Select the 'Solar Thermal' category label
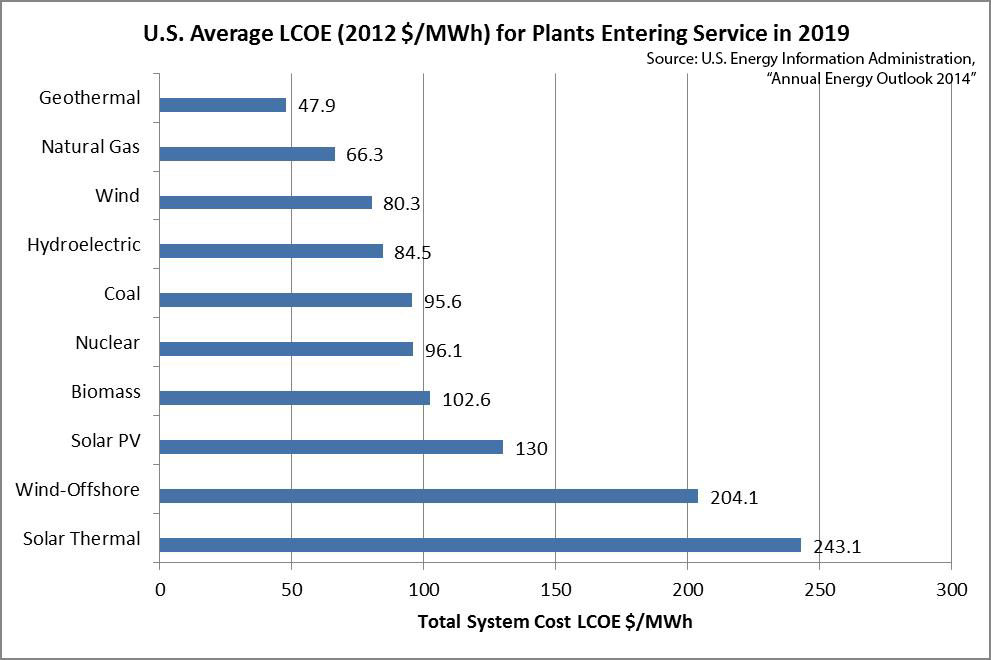This screenshot has height=660, width=991. point(82,539)
